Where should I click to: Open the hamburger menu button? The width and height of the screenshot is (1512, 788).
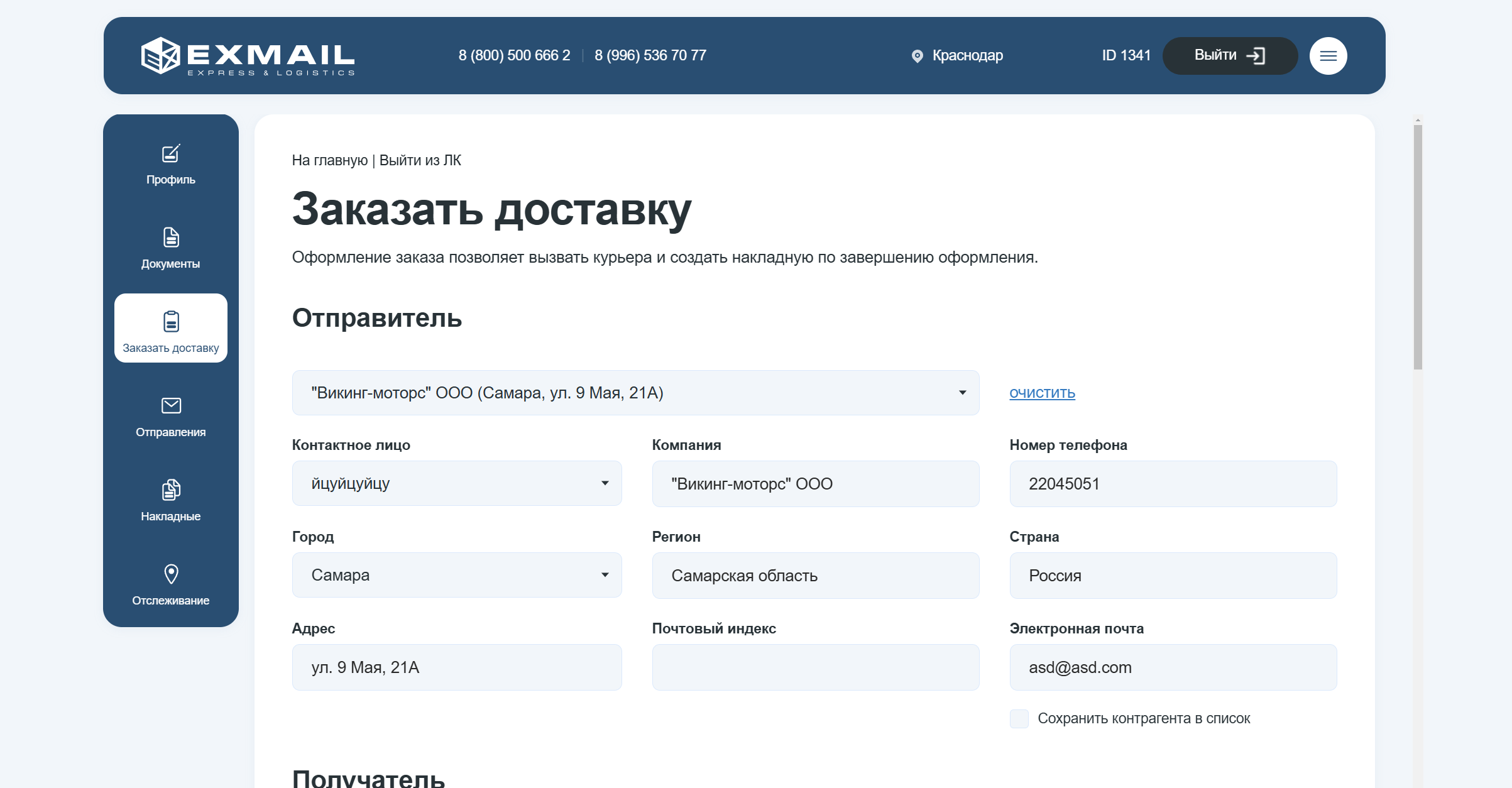coord(1328,56)
